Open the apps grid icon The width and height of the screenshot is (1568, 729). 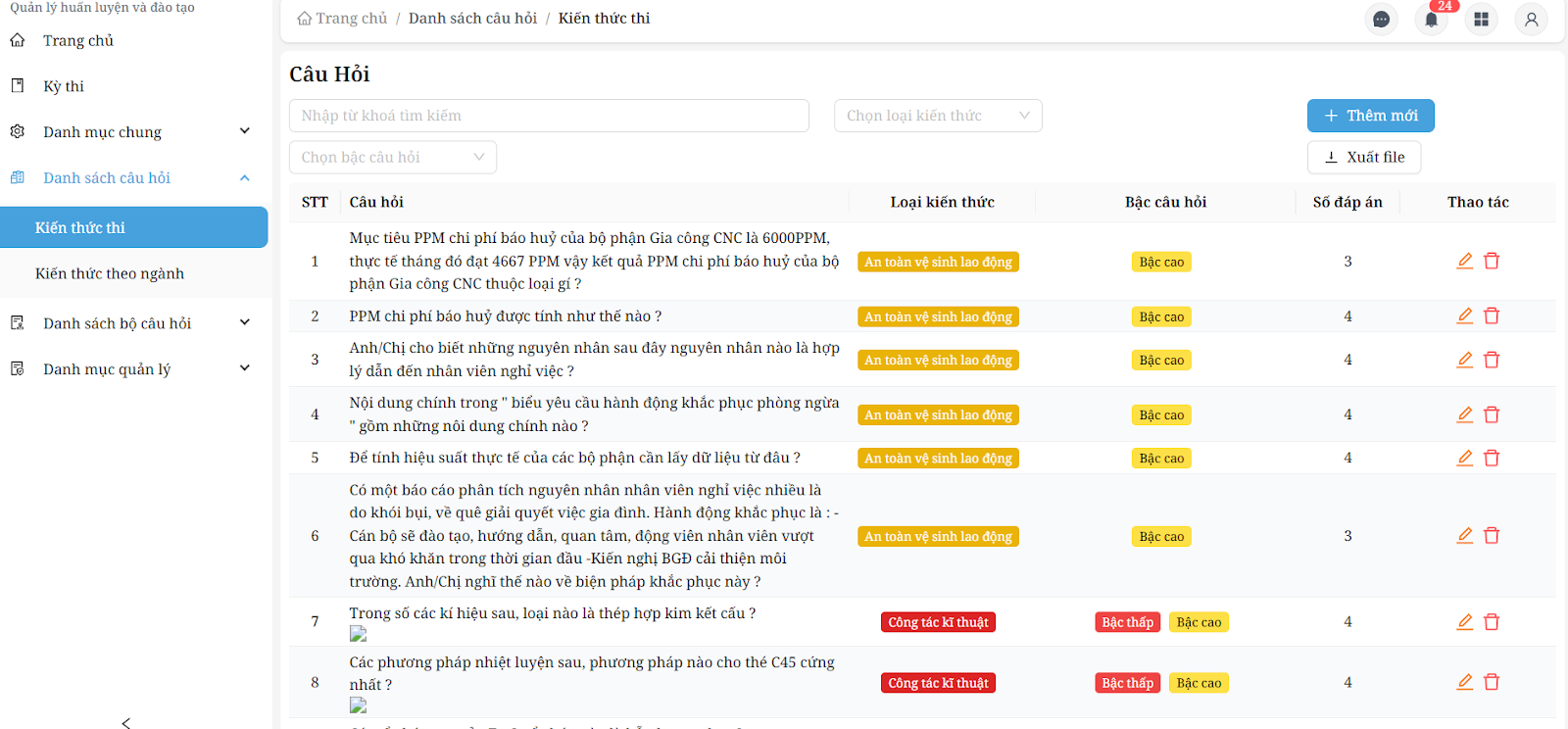(x=1481, y=20)
